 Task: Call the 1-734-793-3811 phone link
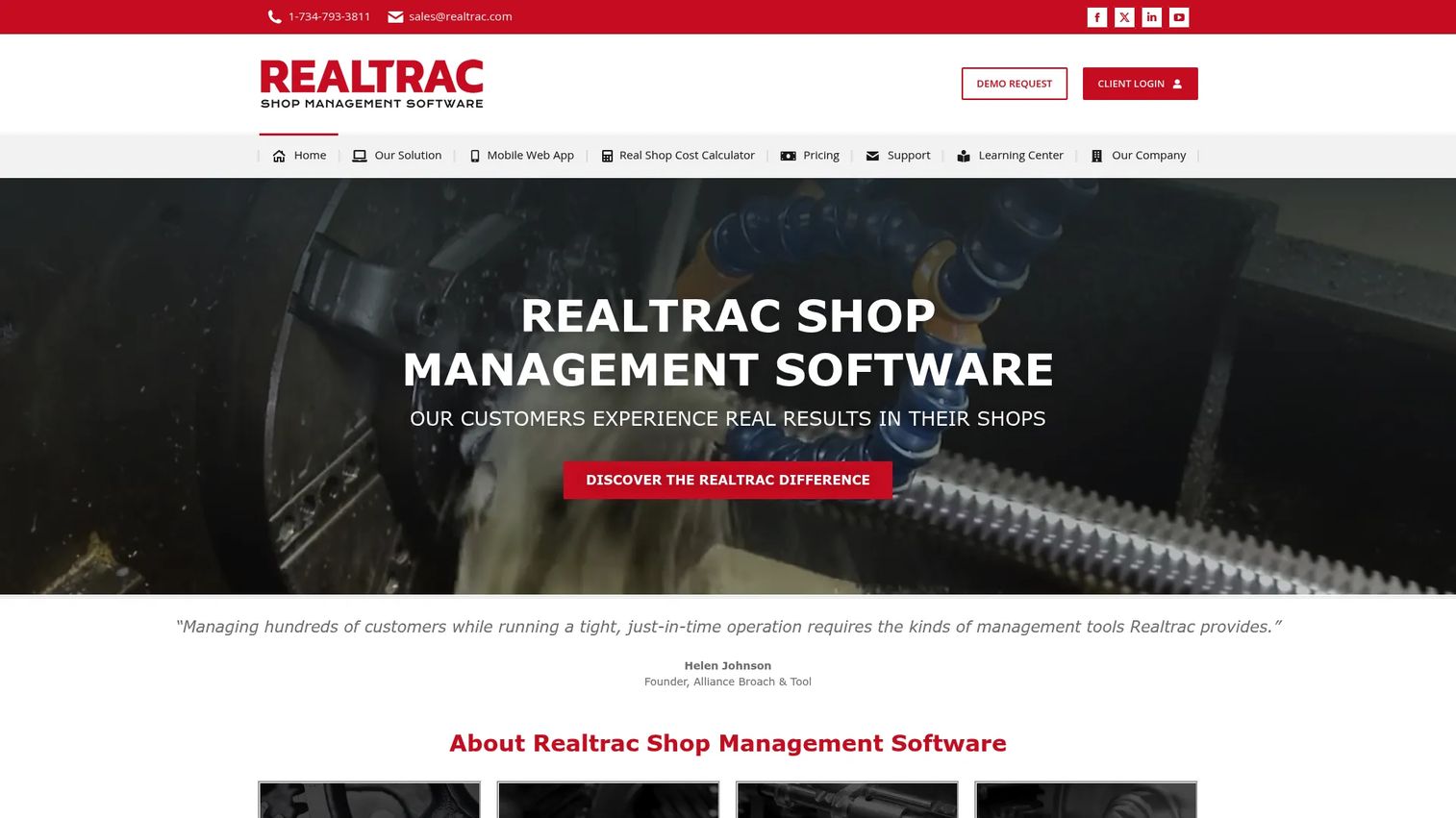[x=329, y=16]
